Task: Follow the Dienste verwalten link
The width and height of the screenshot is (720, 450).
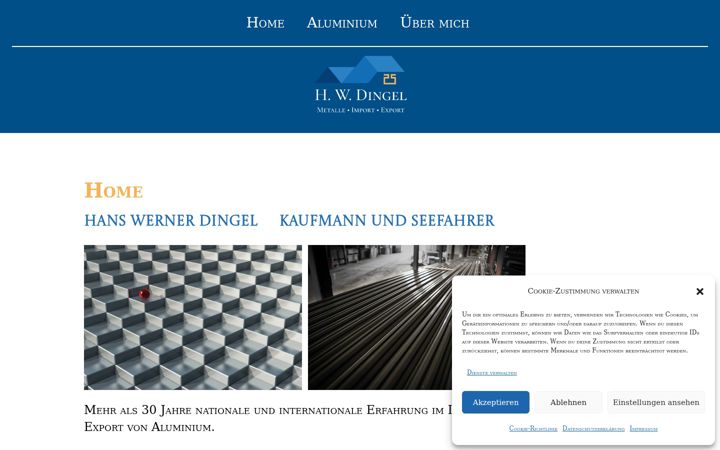Action: (492, 372)
